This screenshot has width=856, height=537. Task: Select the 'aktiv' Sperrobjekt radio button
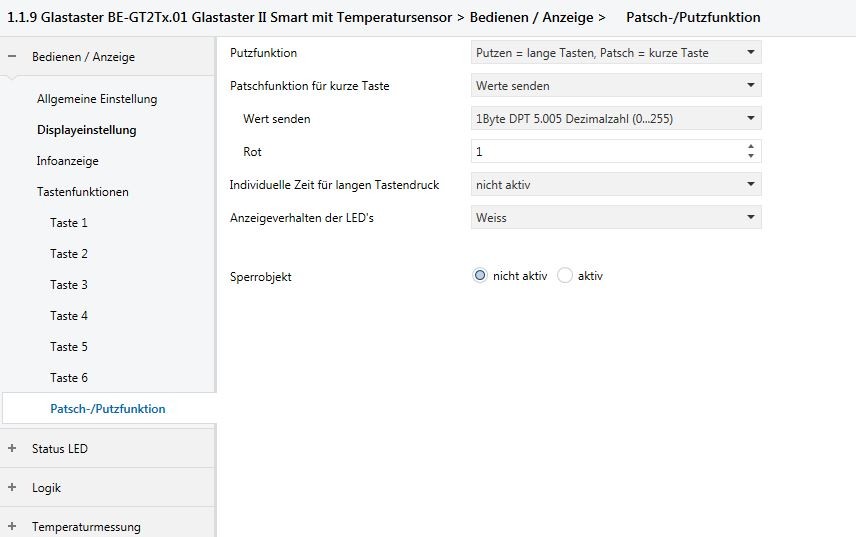pyautogui.click(x=565, y=276)
